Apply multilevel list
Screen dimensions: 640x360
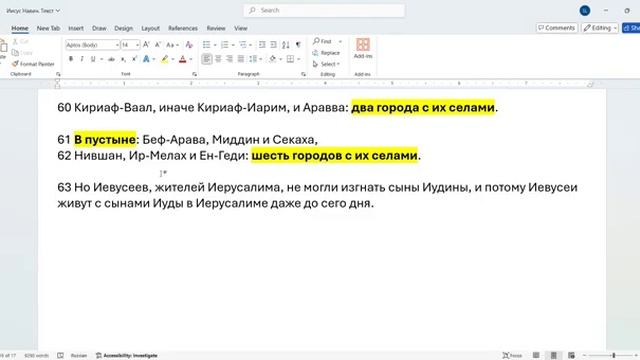(x=243, y=44)
